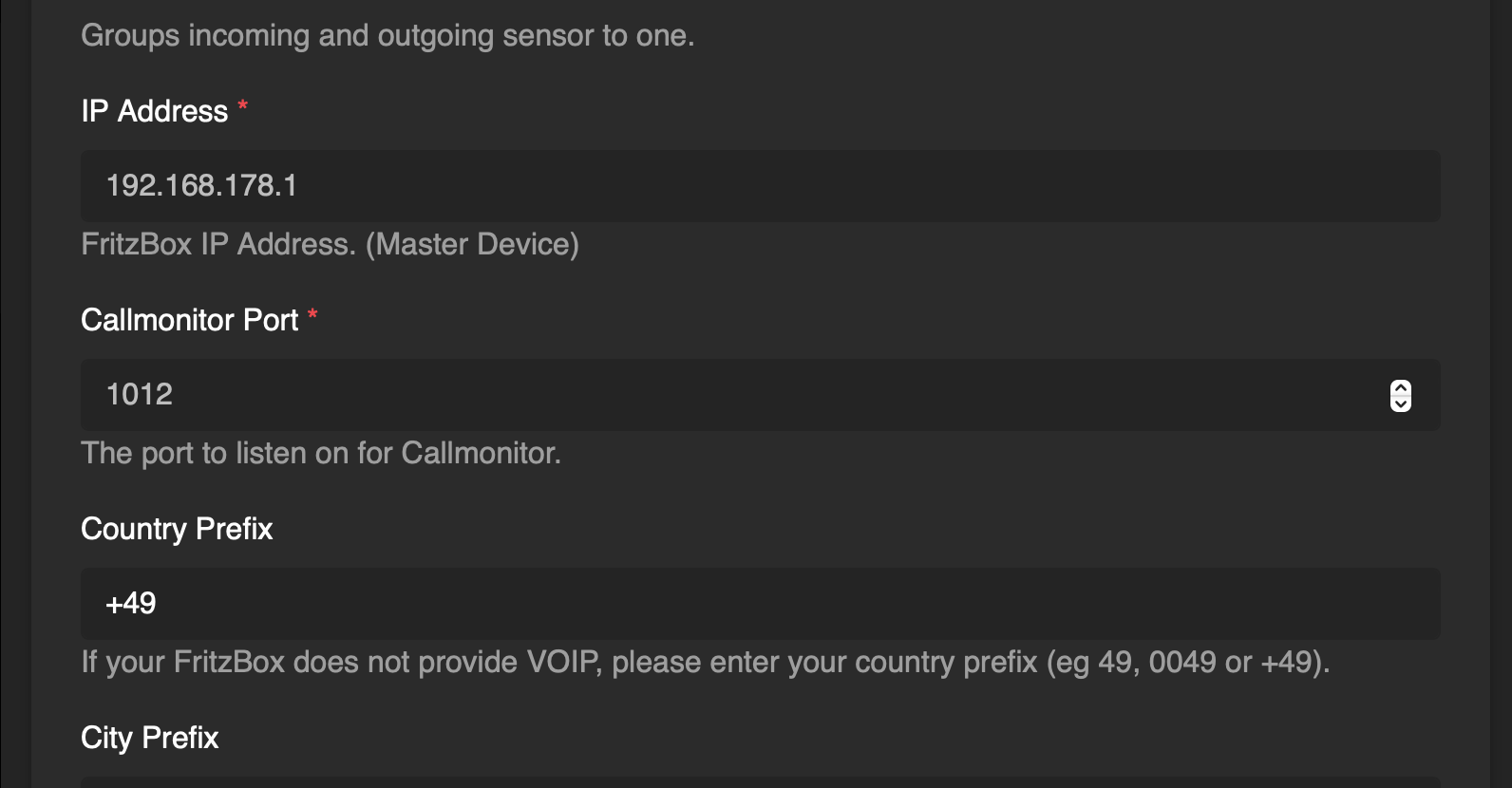Click 'The port to listen on' help text

[321, 453]
